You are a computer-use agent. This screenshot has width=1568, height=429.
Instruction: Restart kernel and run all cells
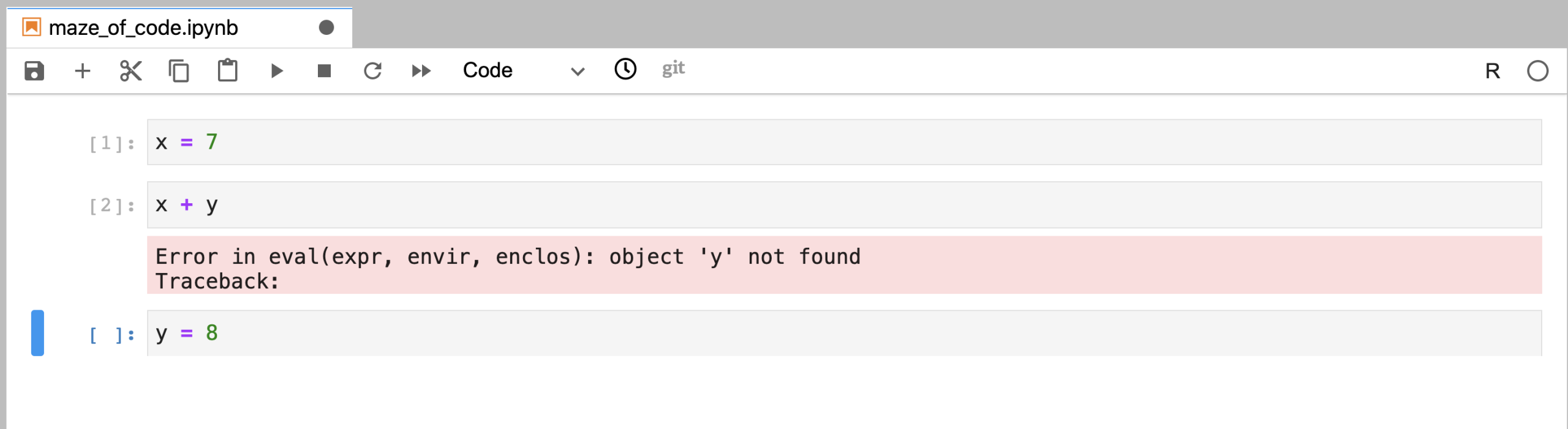[x=421, y=71]
